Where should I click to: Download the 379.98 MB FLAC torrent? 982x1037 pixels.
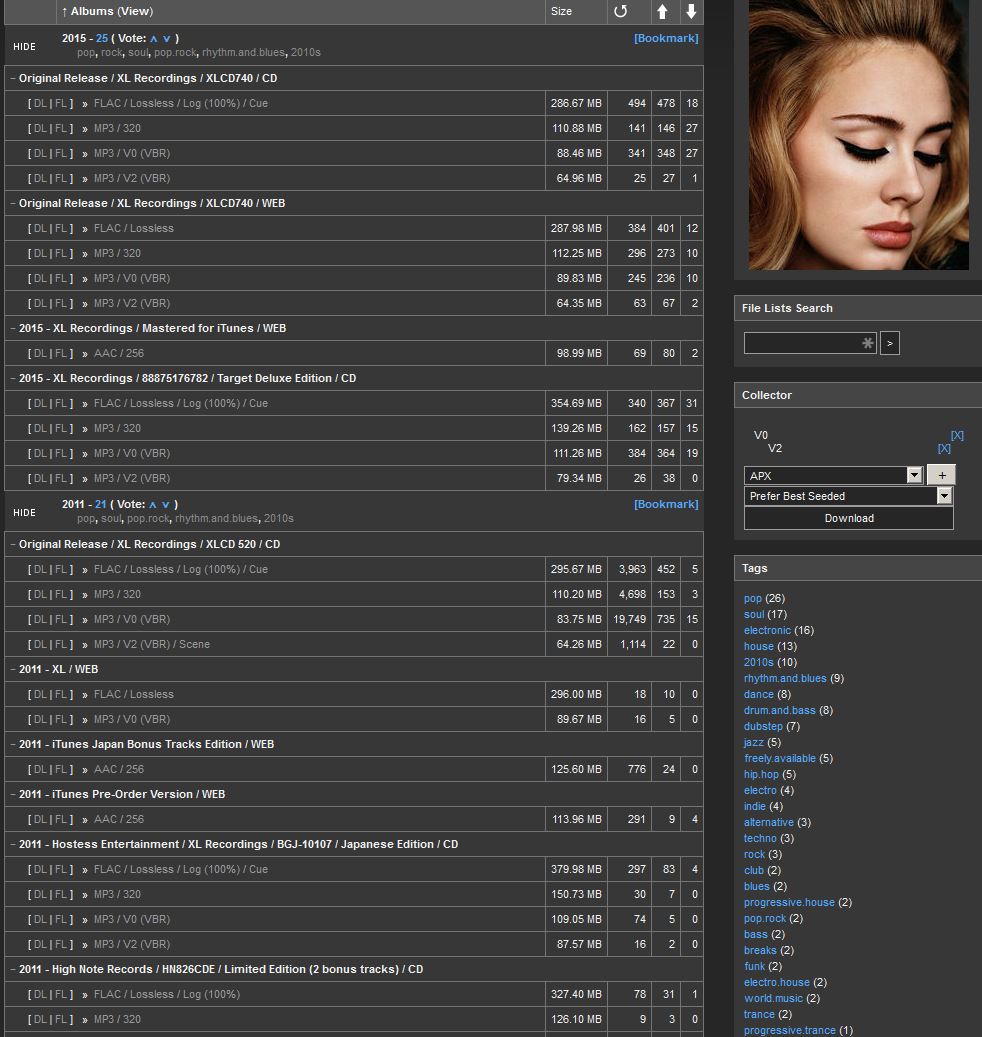tap(40, 870)
